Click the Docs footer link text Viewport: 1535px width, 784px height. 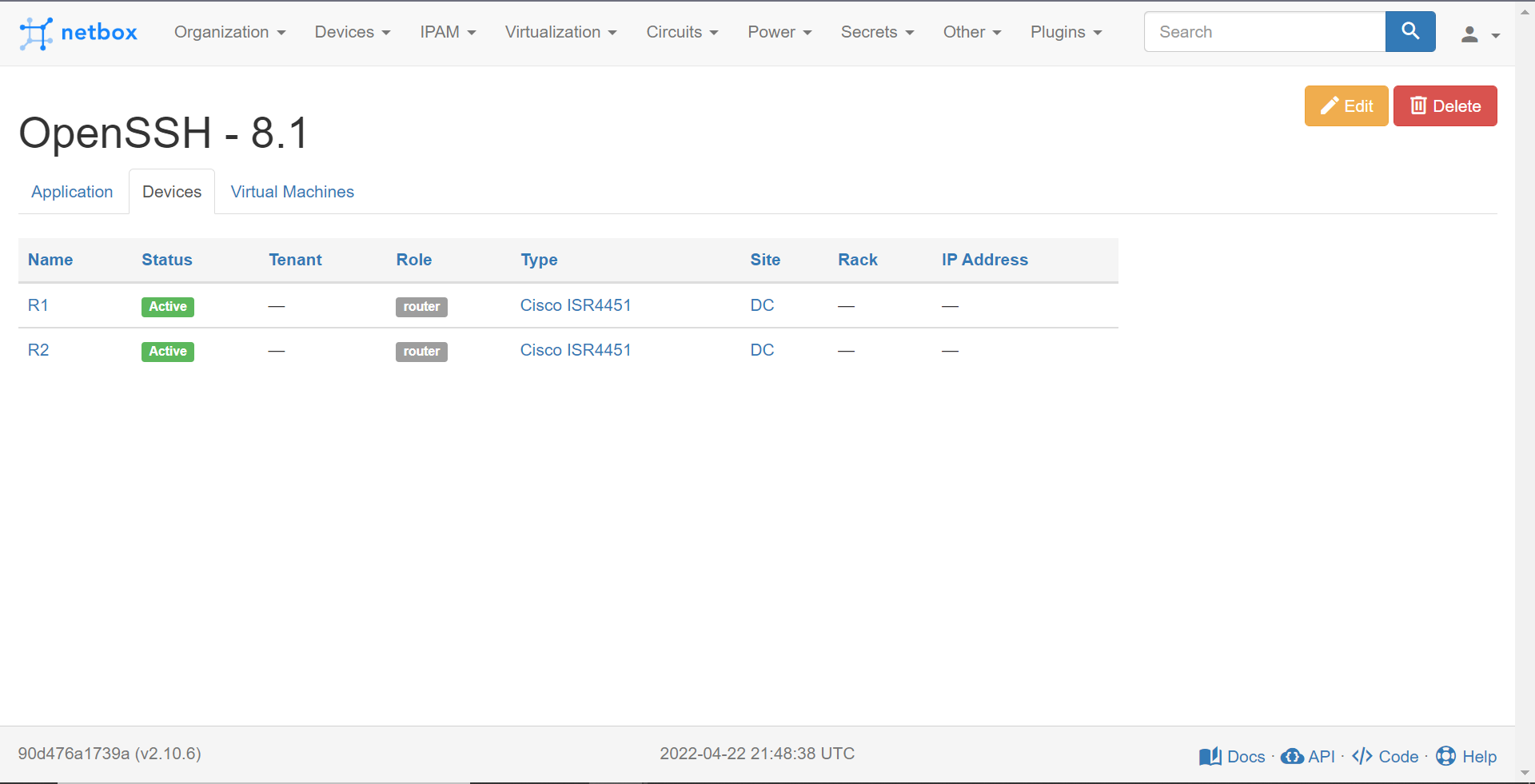tap(1246, 757)
